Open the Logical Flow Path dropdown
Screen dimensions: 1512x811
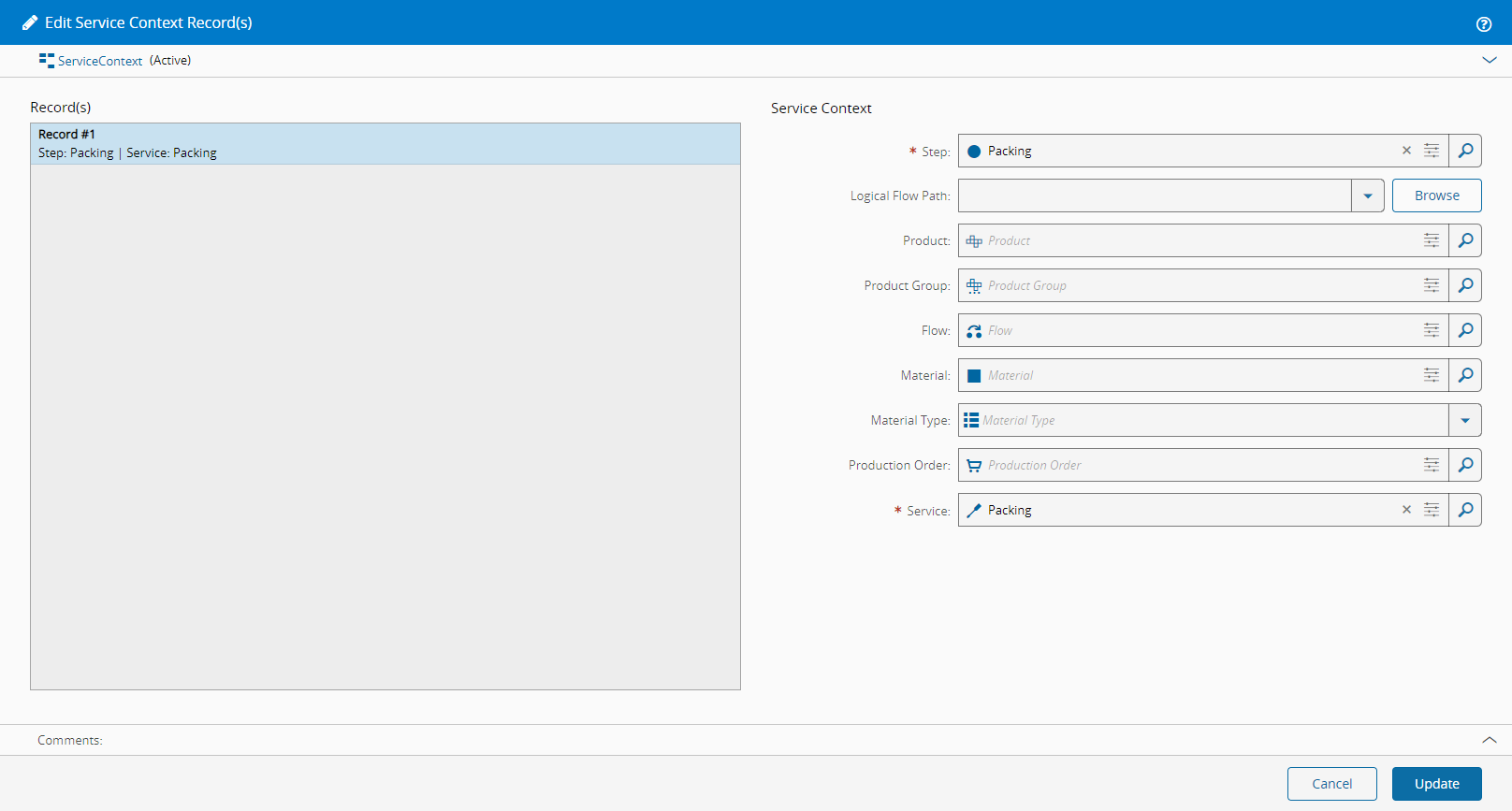click(1367, 196)
